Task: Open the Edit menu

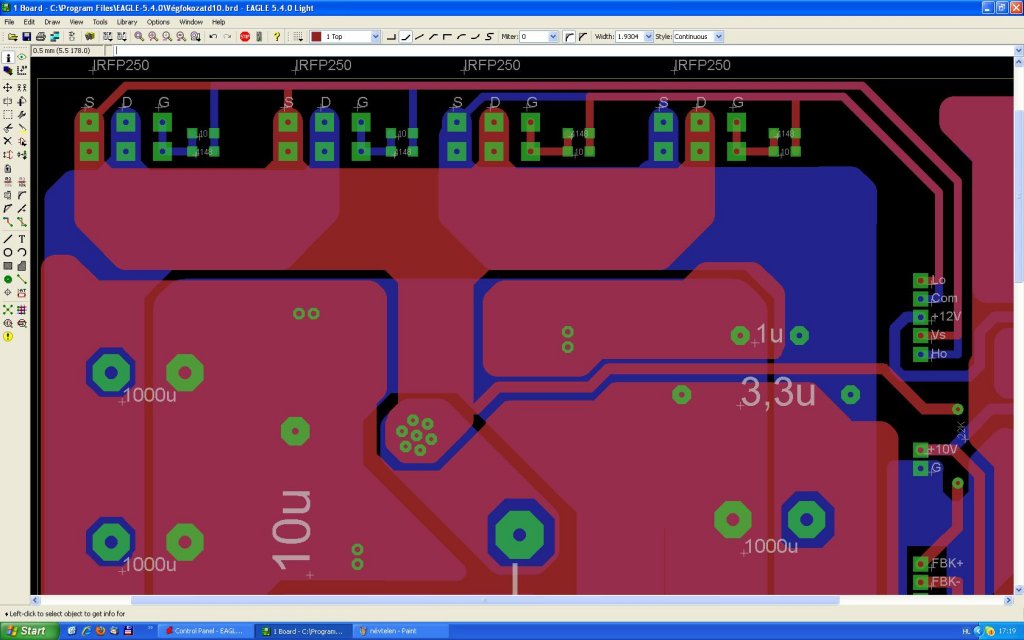Action: (x=29, y=22)
